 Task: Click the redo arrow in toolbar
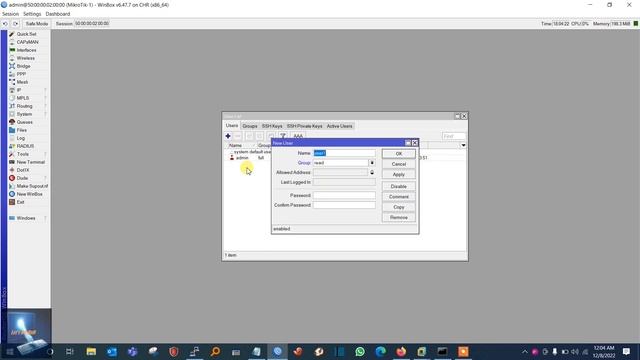16,24
